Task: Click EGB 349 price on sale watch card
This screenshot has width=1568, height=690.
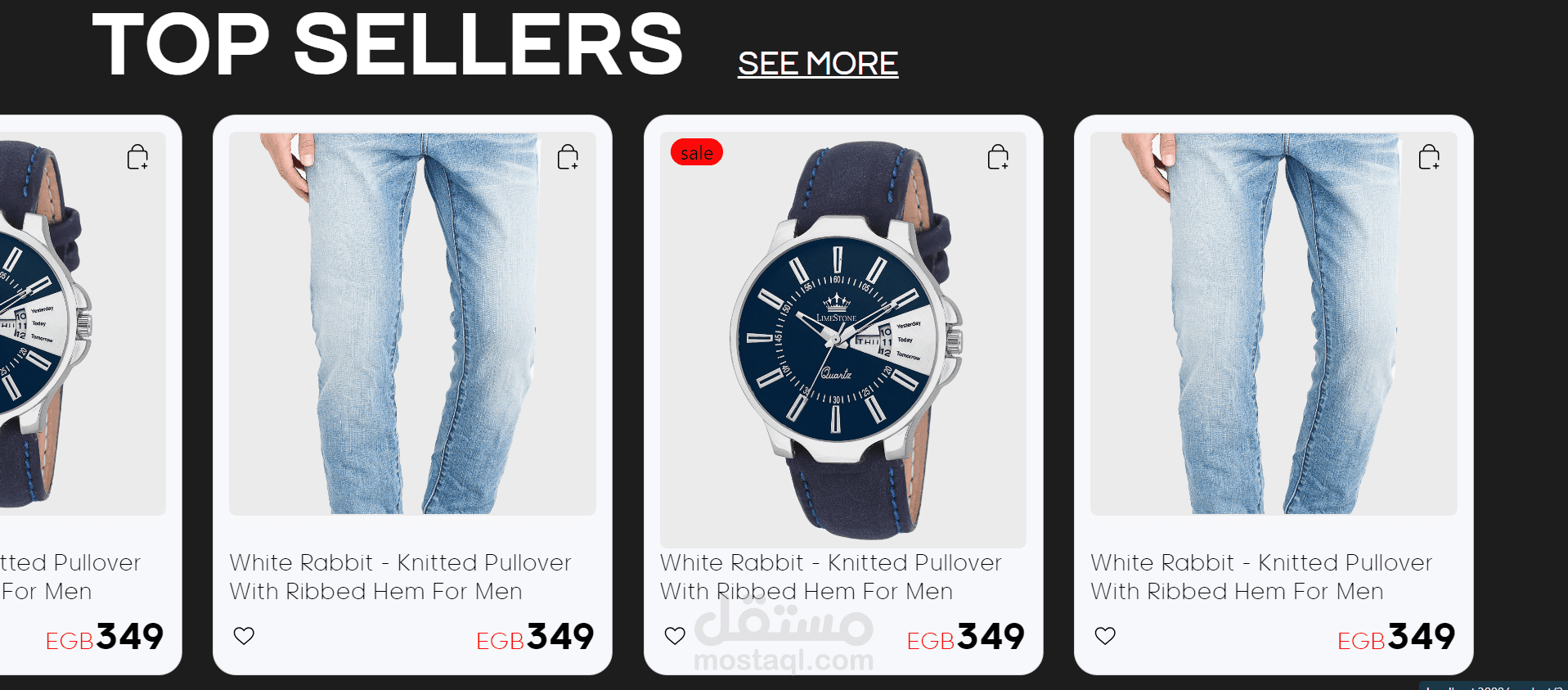Action: tap(966, 637)
